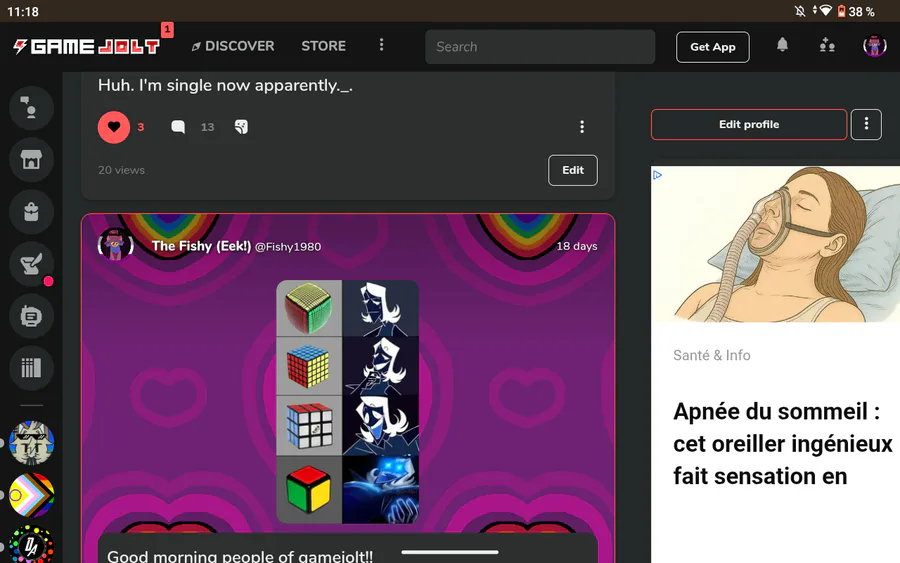Open the creator sidebar icon below quests

(x=32, y=316)
